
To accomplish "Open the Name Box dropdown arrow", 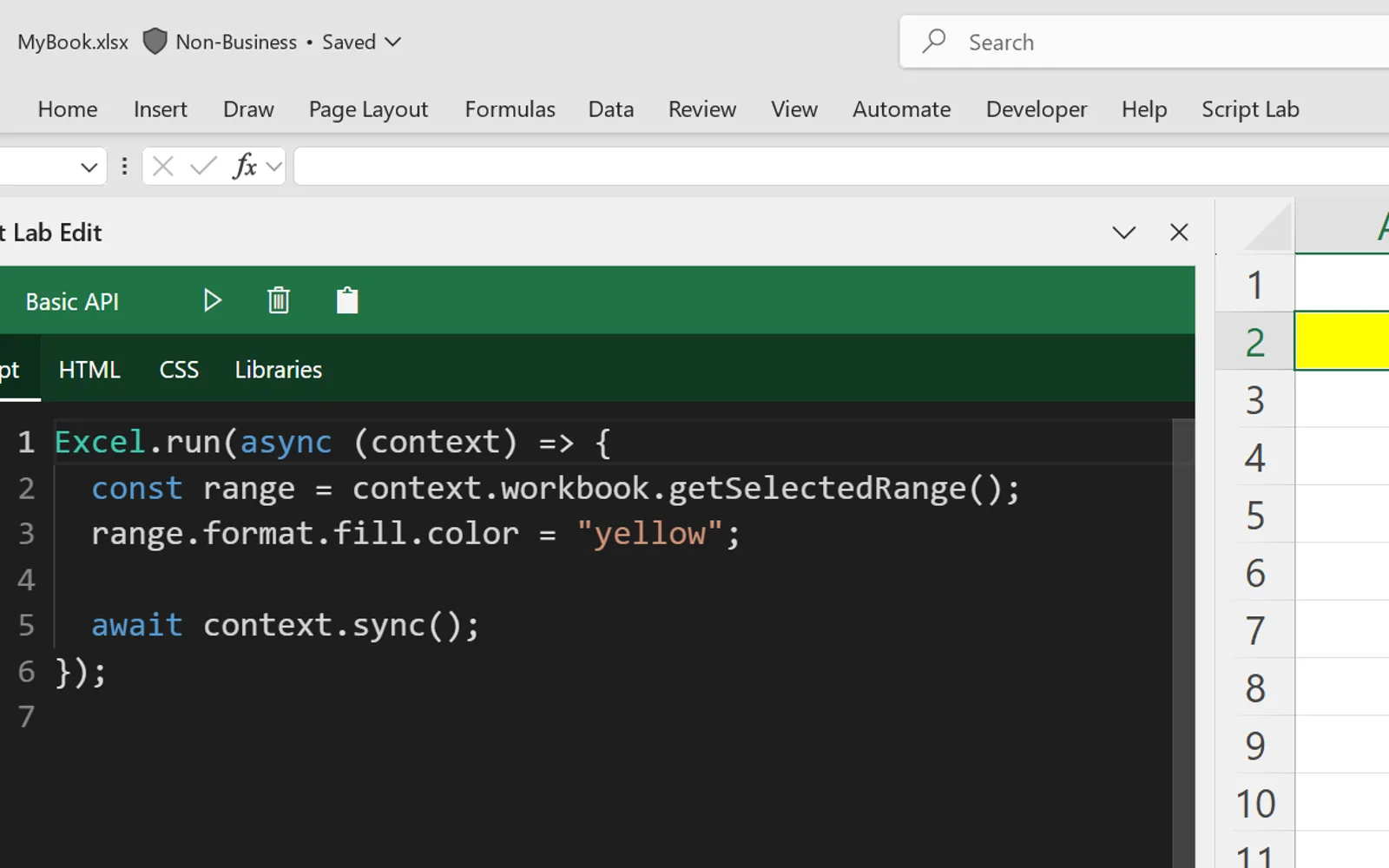I will (89, 167).
